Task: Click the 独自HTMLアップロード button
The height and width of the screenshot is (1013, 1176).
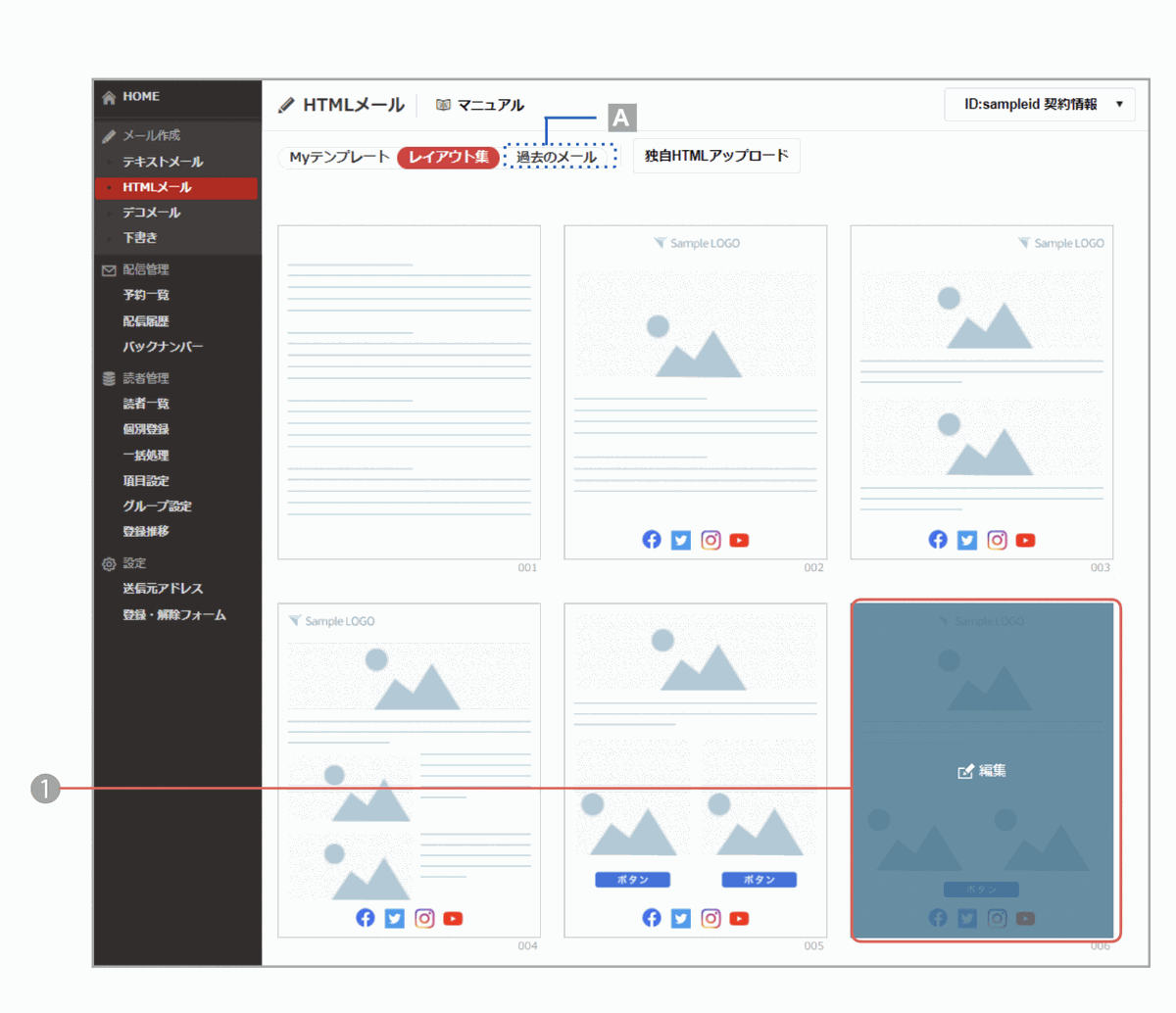Action: click(716, 156)
